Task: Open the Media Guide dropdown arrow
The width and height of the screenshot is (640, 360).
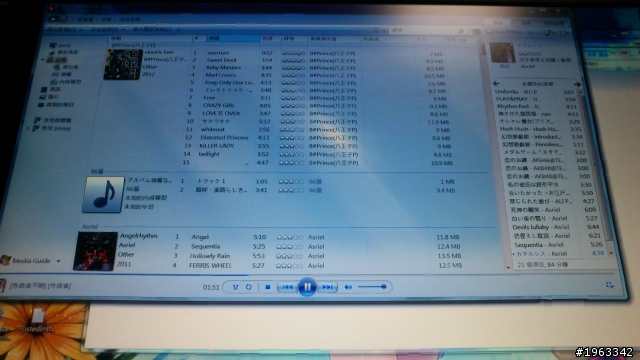Action: point(58,261)
